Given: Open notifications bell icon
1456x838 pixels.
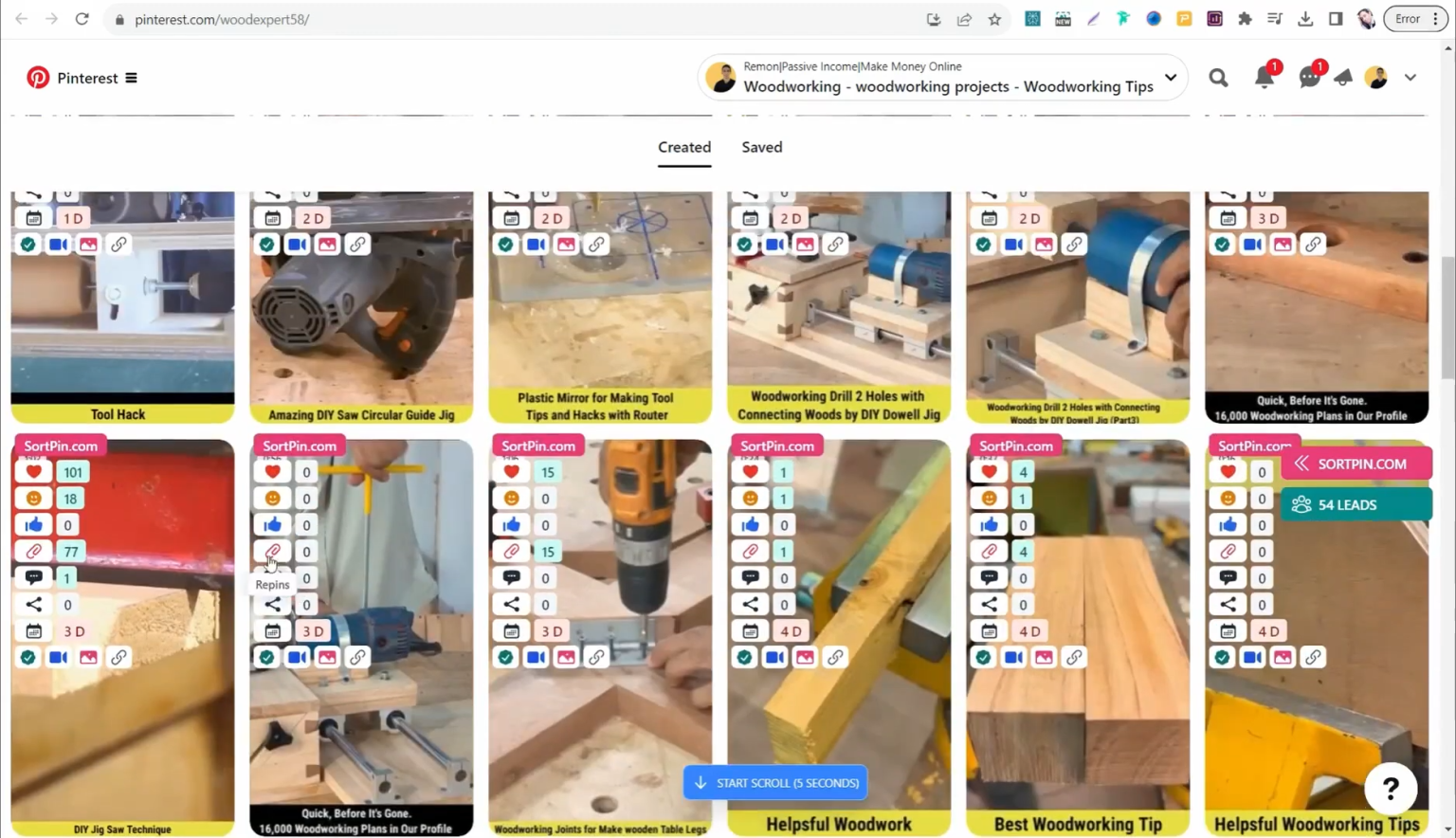Looking at the screenshot, I should [x=1264, y=79].
